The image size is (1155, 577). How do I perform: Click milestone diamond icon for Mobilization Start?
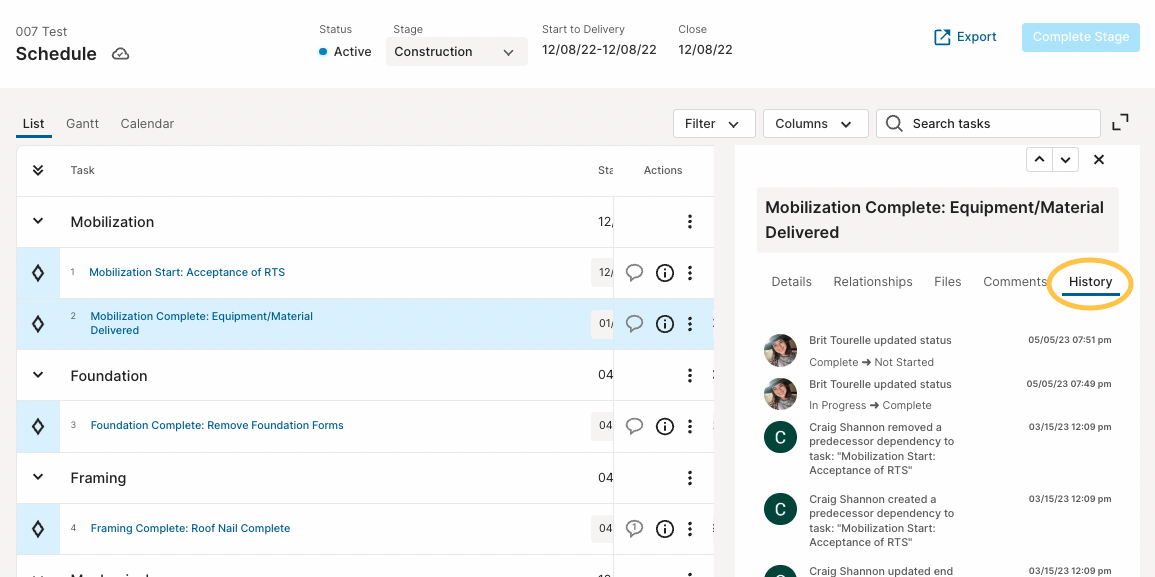pyautogui.click(x=38, y=273)
